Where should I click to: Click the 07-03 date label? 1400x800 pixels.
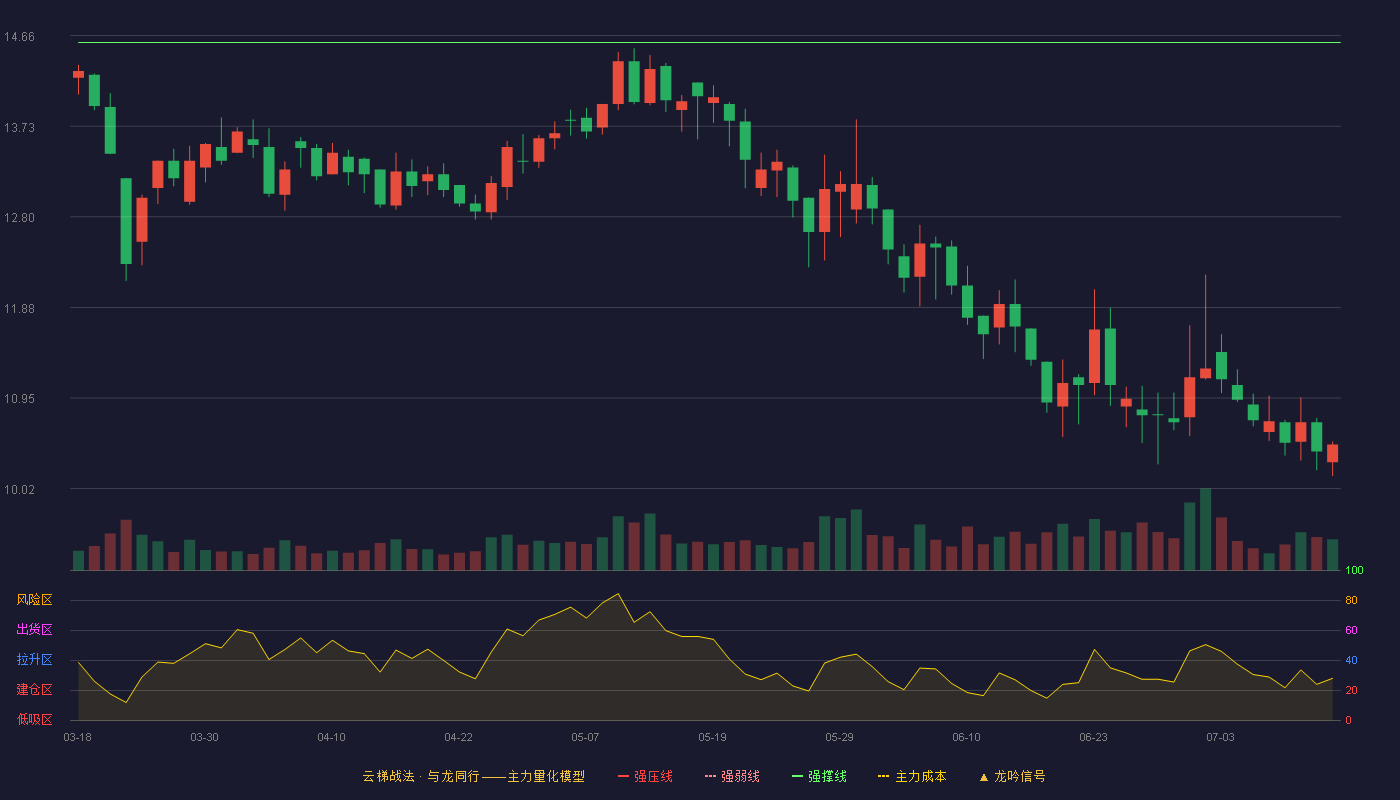point(1220,737)
